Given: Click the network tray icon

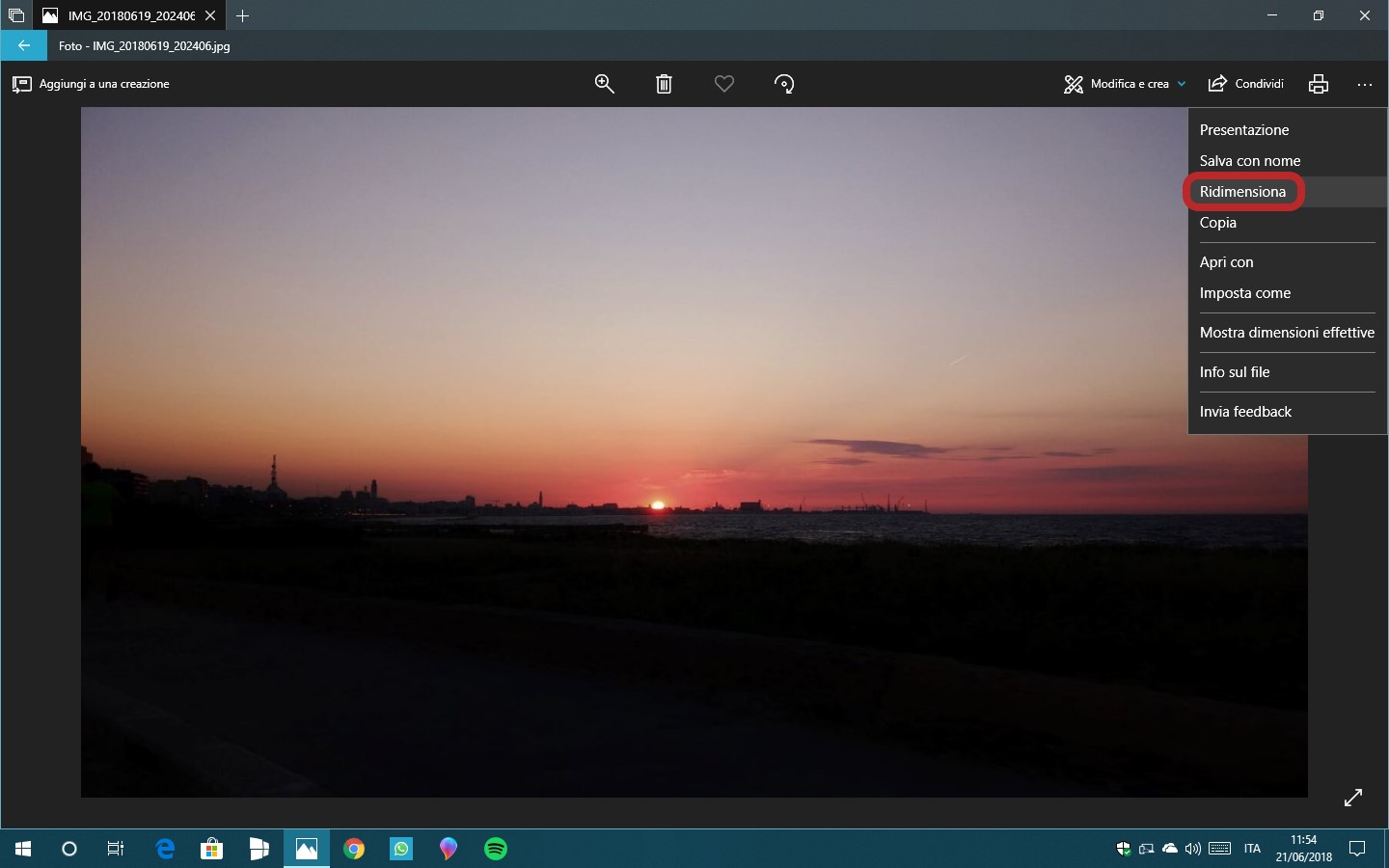Looking at the screenshot, I should click(x=1147, y=849).
